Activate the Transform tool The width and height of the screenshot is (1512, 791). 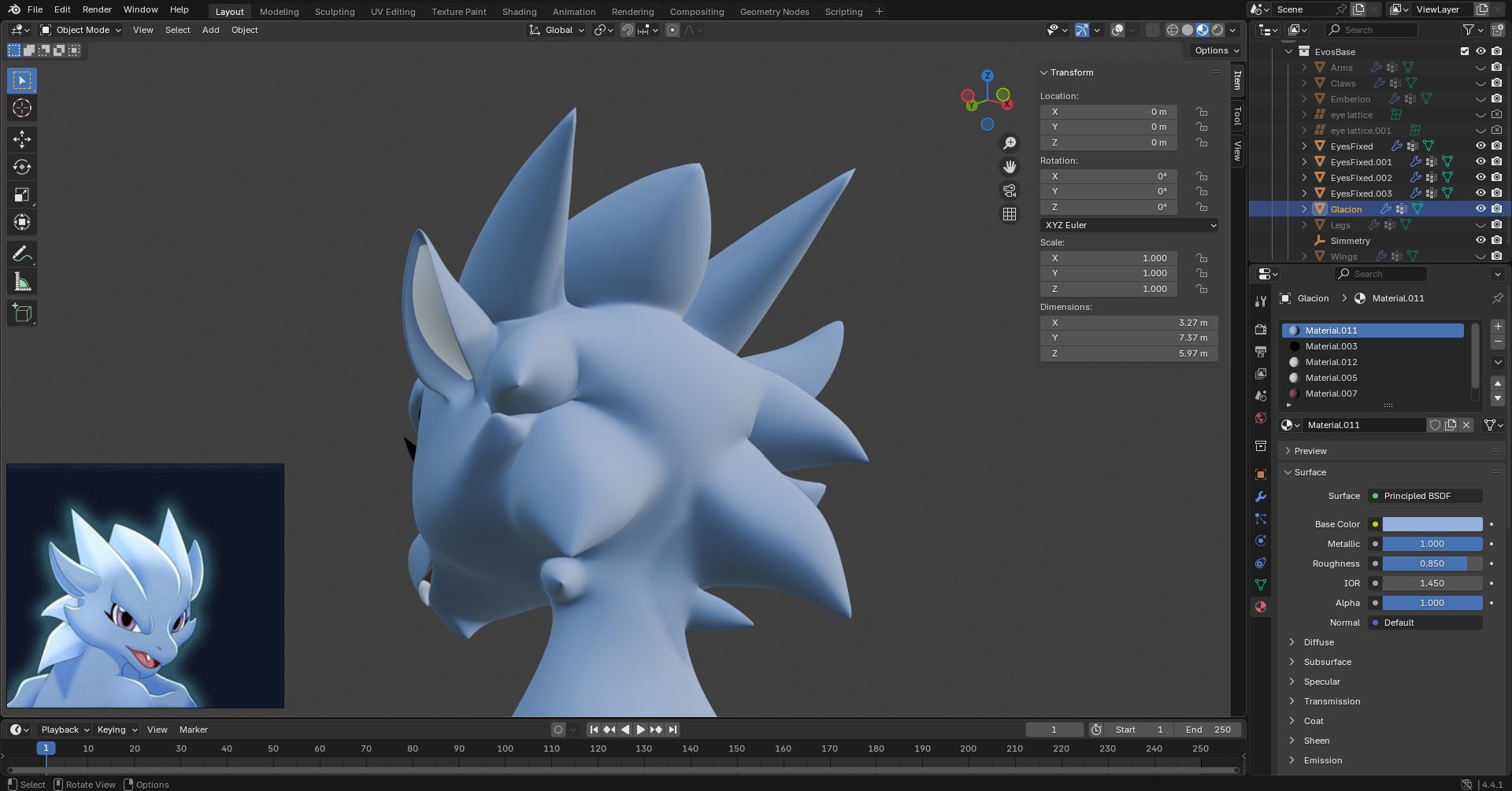tap(22, 222)
